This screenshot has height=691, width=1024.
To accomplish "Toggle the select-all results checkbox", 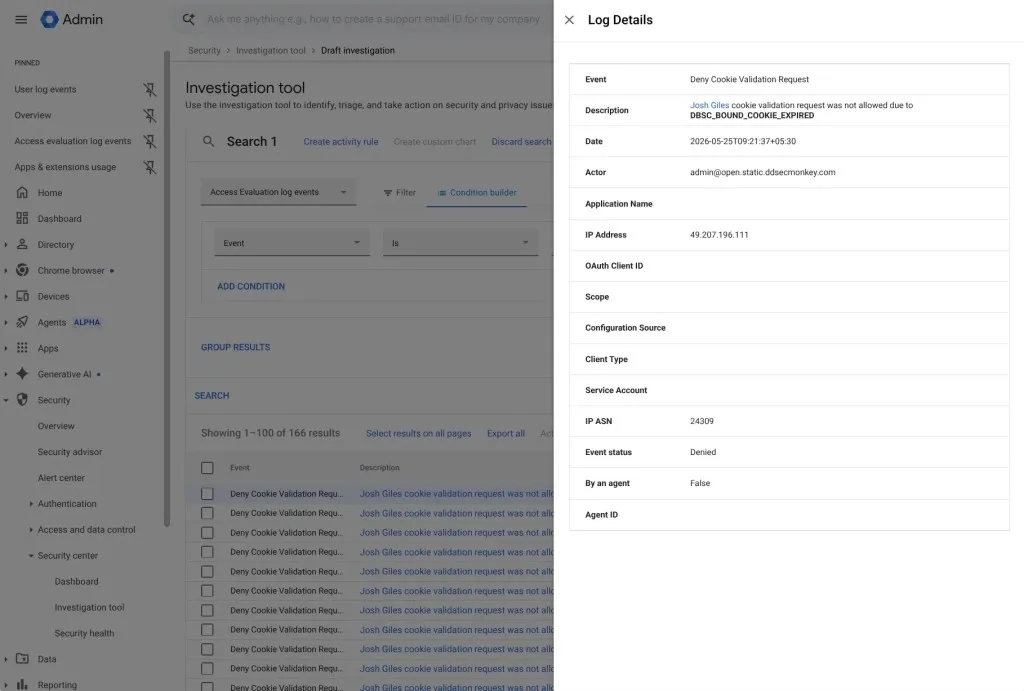I will pyautogui.click(x=207, y=468).
